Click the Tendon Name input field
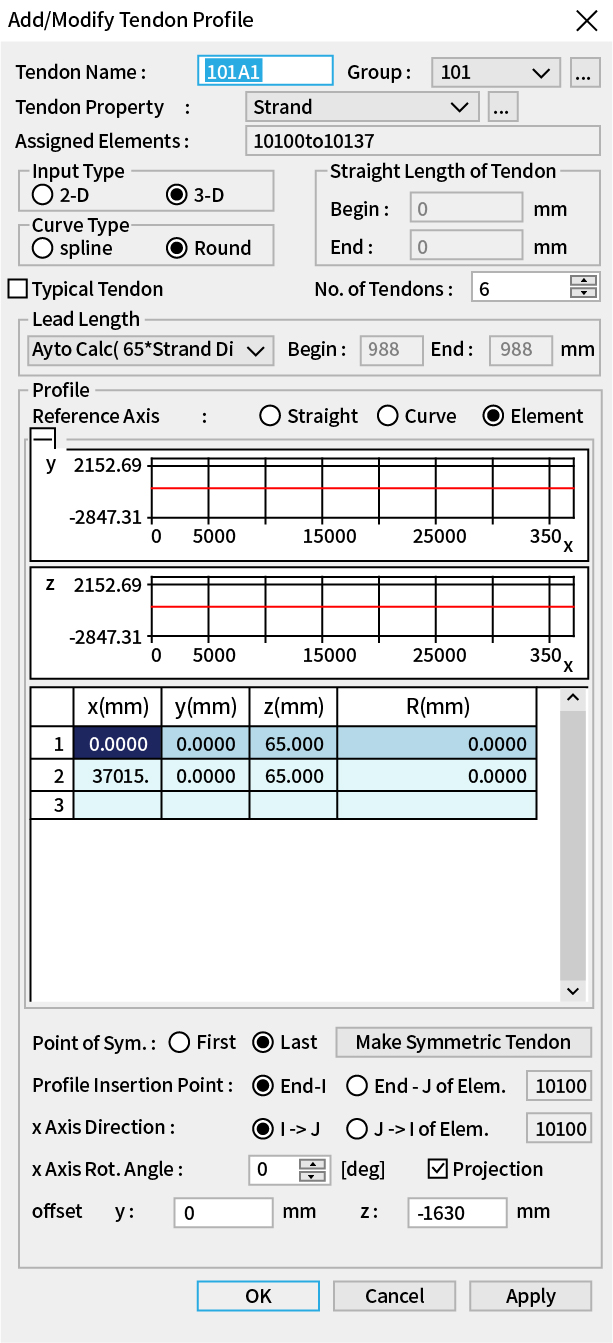This screenshot has width=613, height=1343. click(x=265, y=72)
